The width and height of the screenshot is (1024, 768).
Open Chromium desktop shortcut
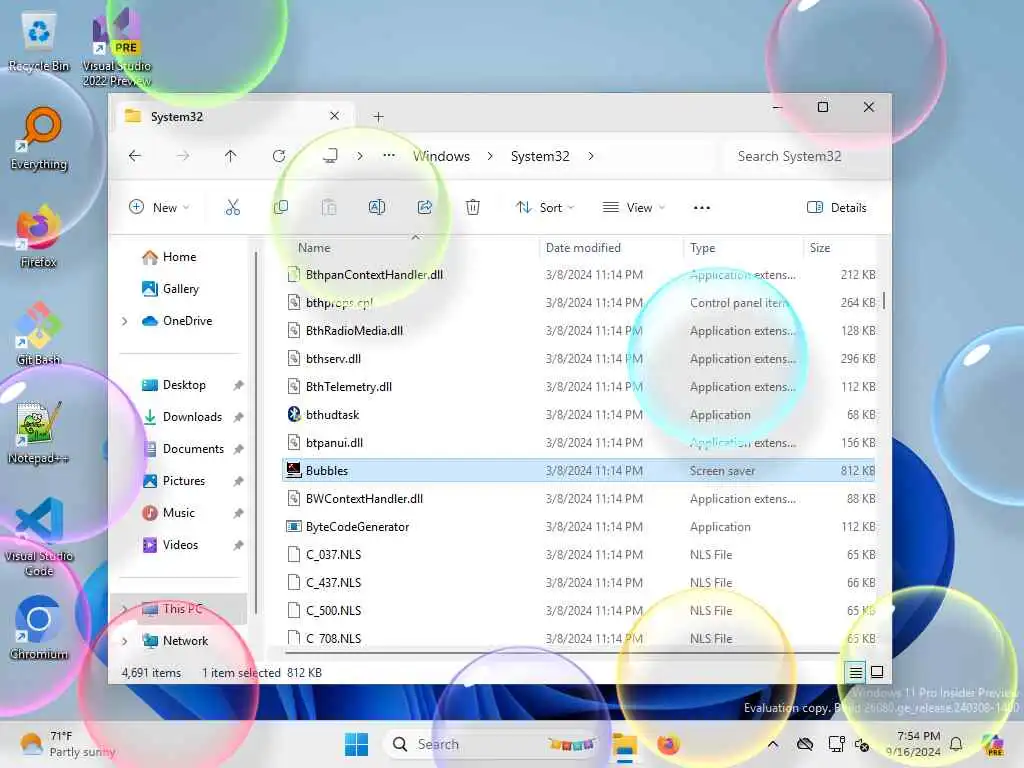coord(39,628)
